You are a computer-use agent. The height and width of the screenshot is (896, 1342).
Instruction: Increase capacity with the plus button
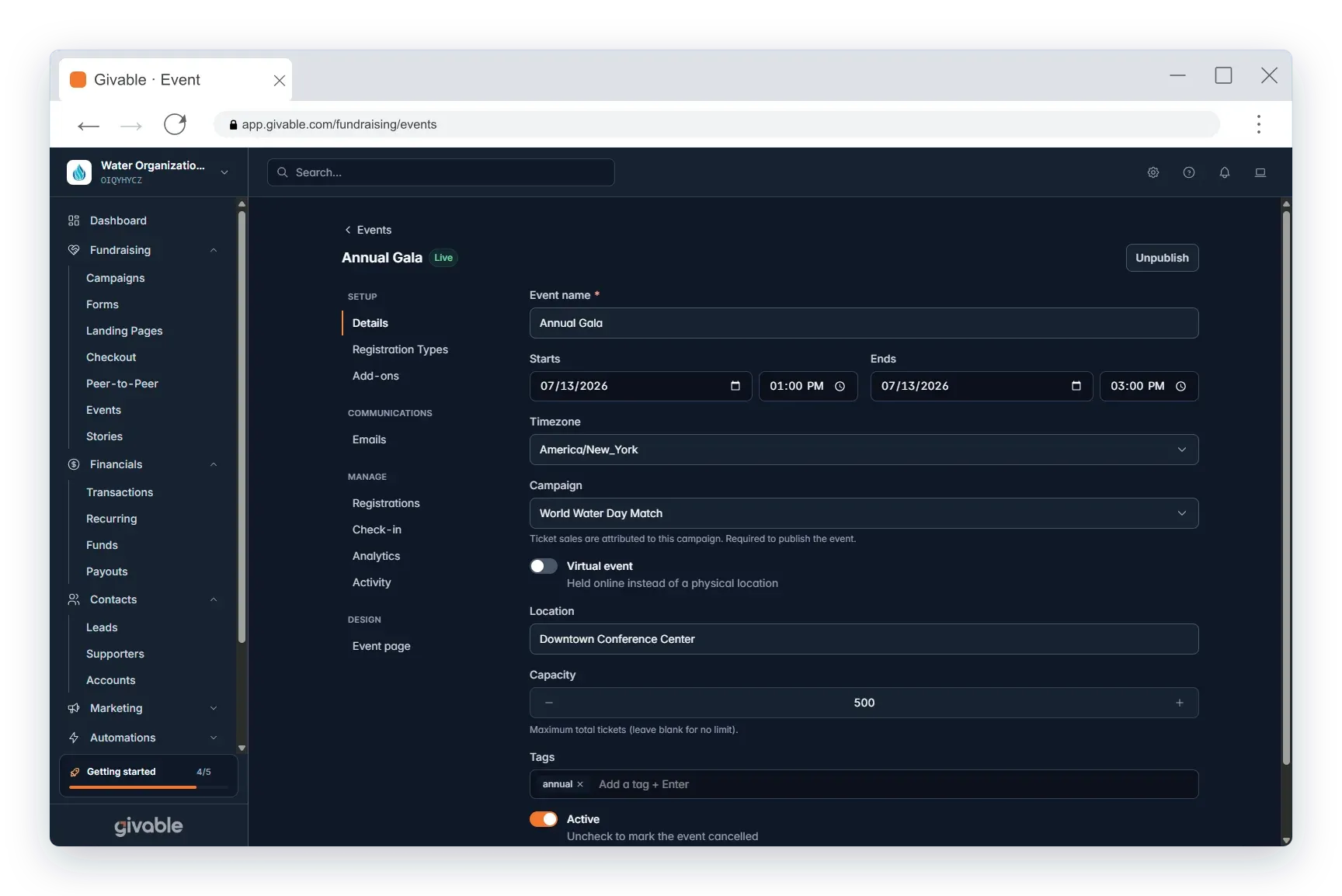(1180, 703)
